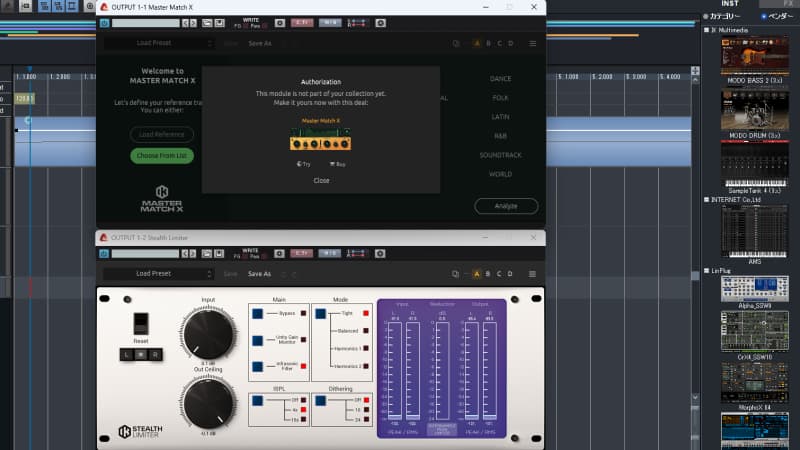Open Load Preset dropdown in Master Match X
800x450 pixels.
click(x=158, y=43)
